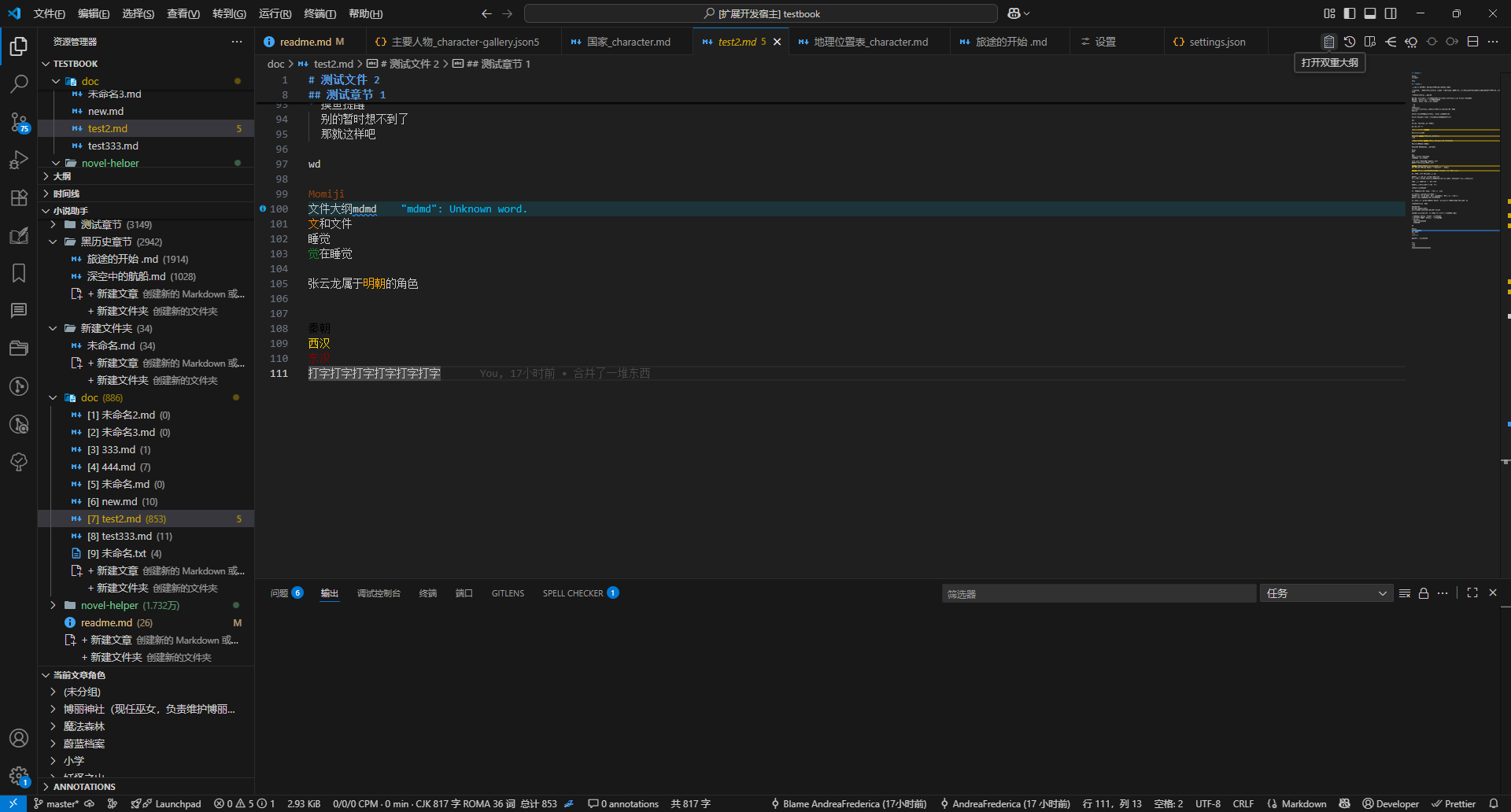Viewport: 1511px width, 812px height.
Task: Toggle output panel scroll lock
Action: click(x=1424, y=593)
